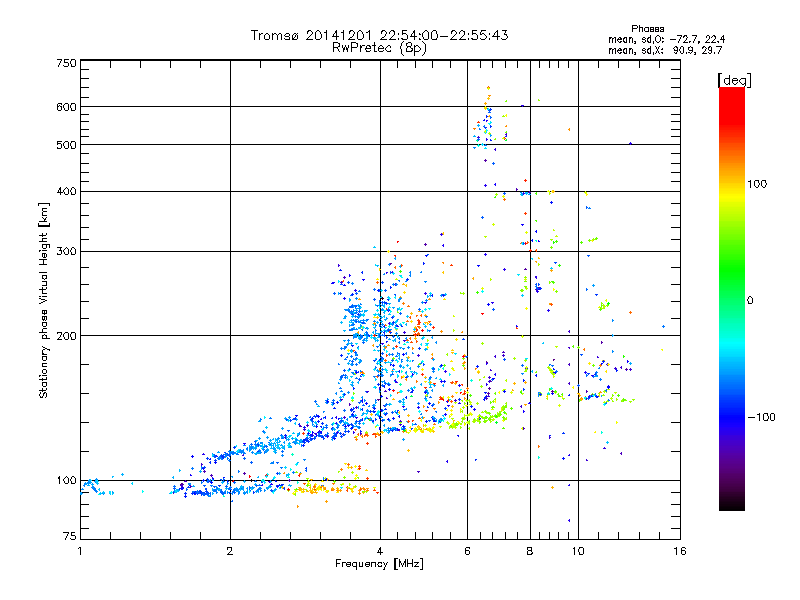The height and width of the screenshot is (600, 800).
Task: Click the x-axis tick label "10"
Action: [x=578, y=551]
